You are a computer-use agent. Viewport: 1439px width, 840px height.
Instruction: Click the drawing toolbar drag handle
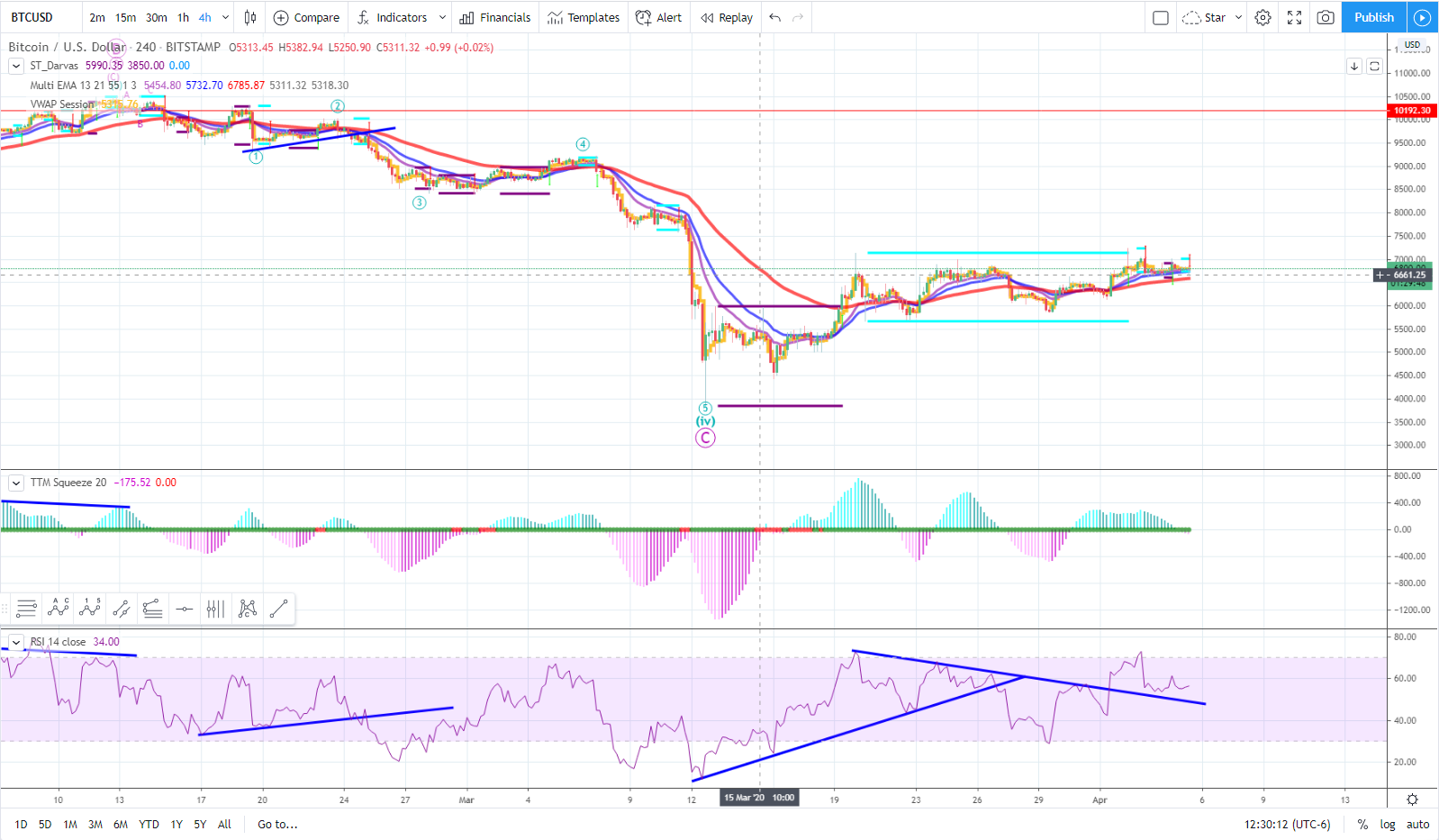(6, 610)
